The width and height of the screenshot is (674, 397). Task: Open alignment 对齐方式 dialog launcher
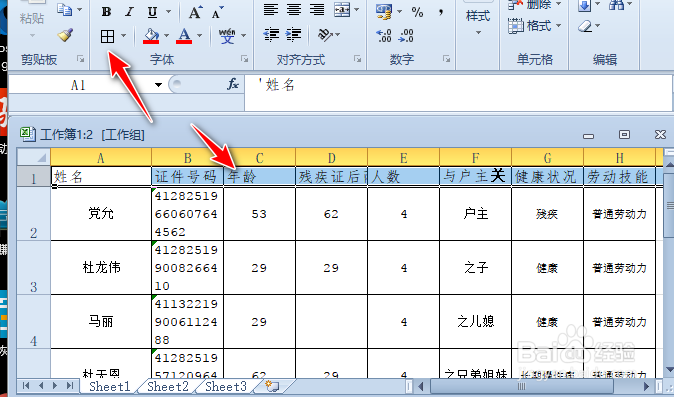(358, 59)
